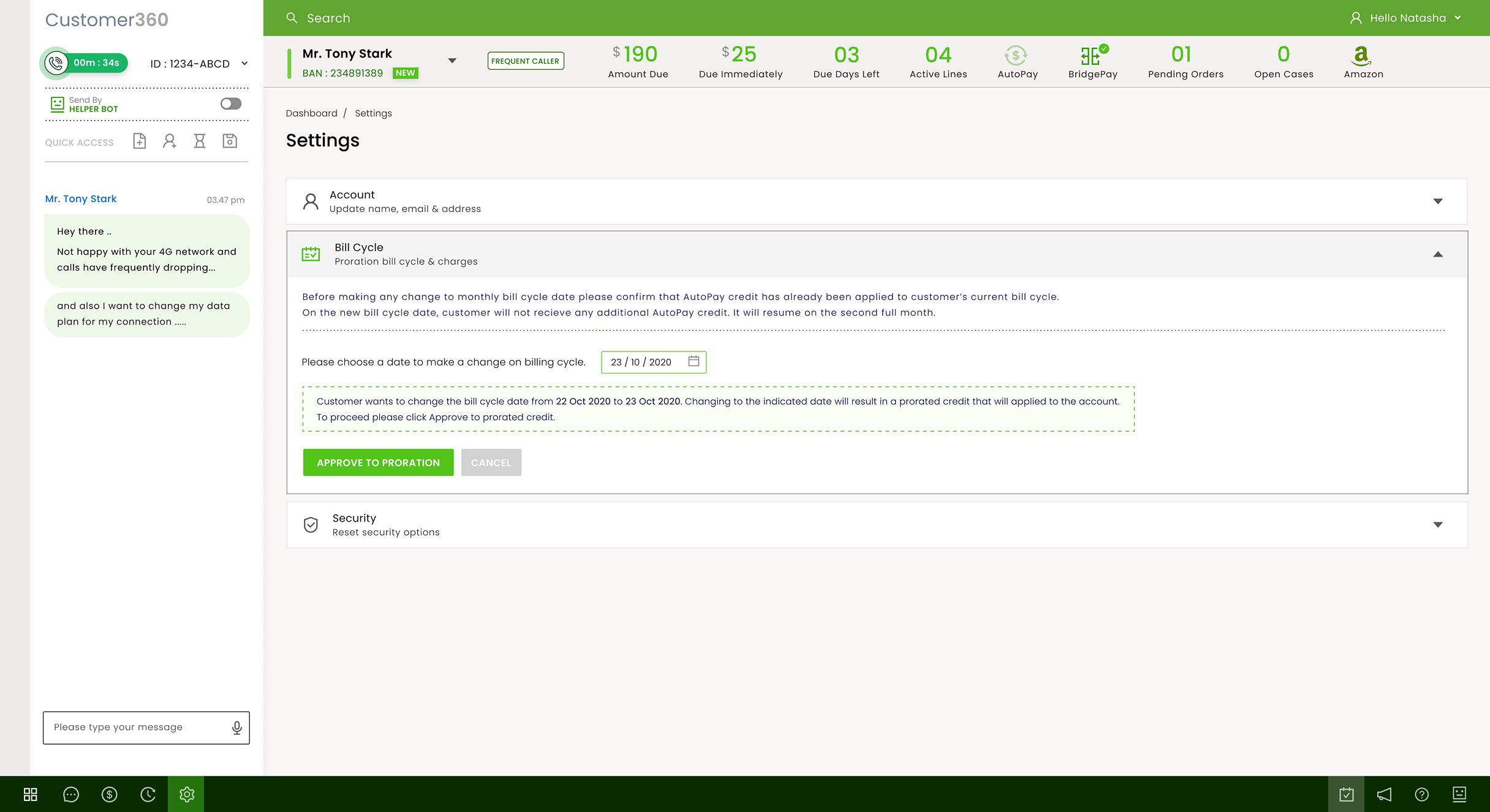Open the Mr. Tony Stark account dropdown

[452, 61]
